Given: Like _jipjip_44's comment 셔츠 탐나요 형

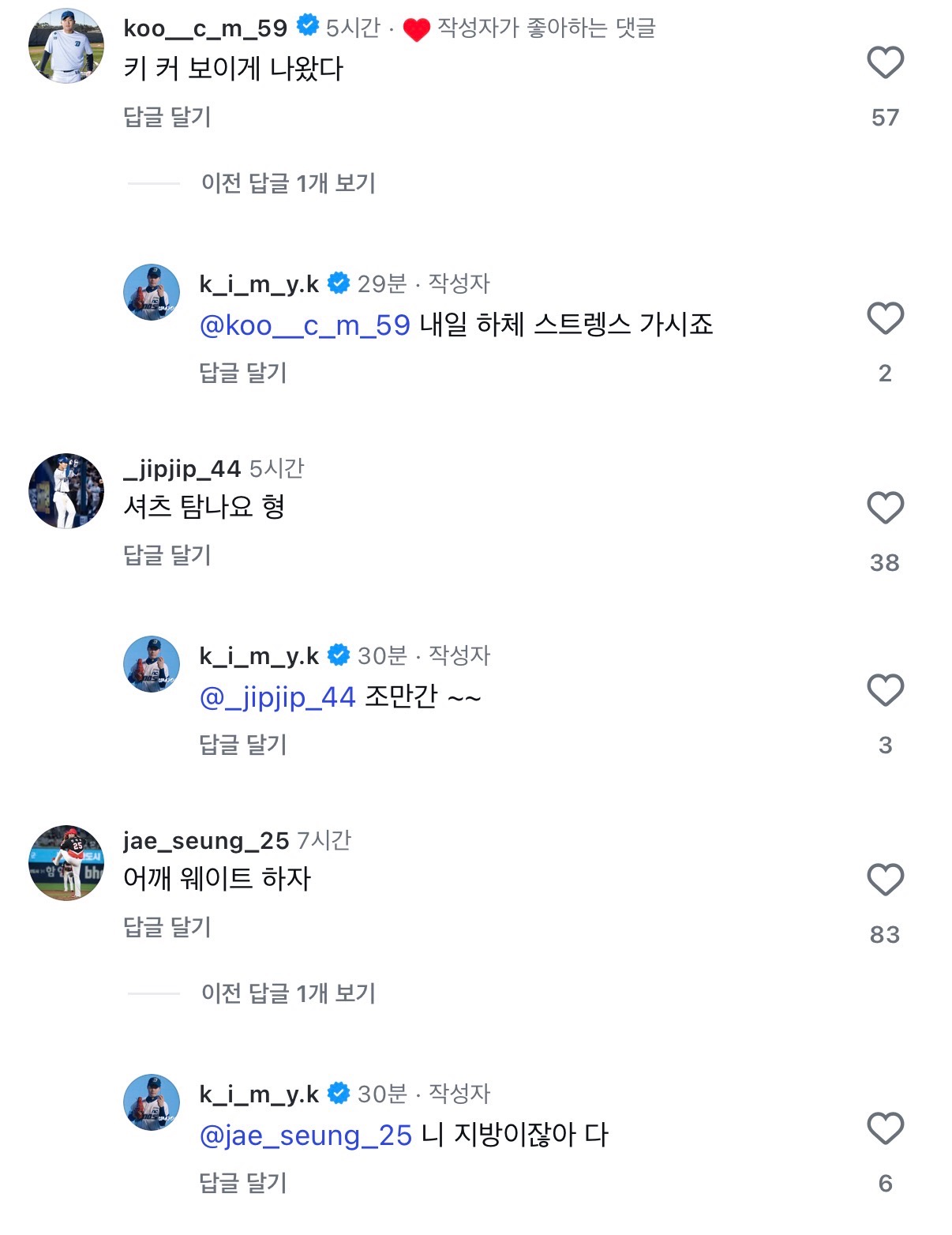Looking at the screenshot, I should pos(885,508).
